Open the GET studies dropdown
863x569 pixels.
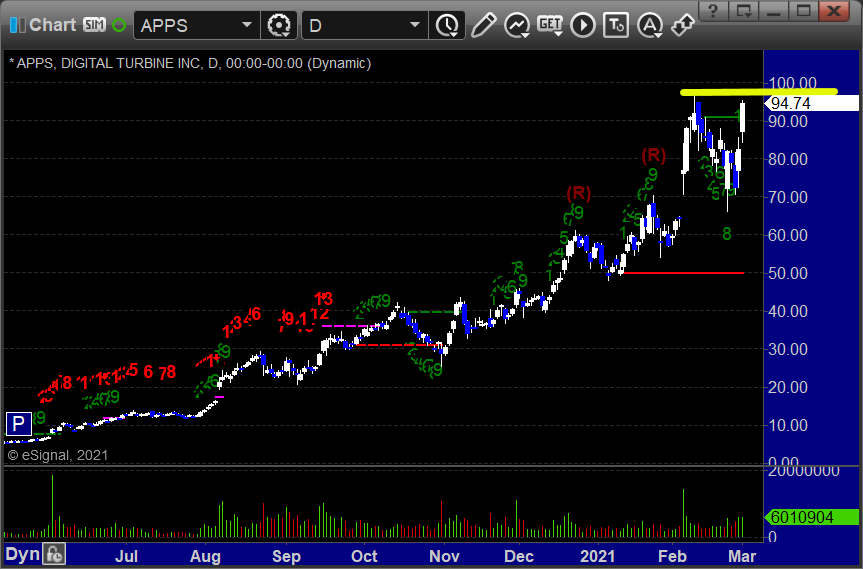click(550, 25)
